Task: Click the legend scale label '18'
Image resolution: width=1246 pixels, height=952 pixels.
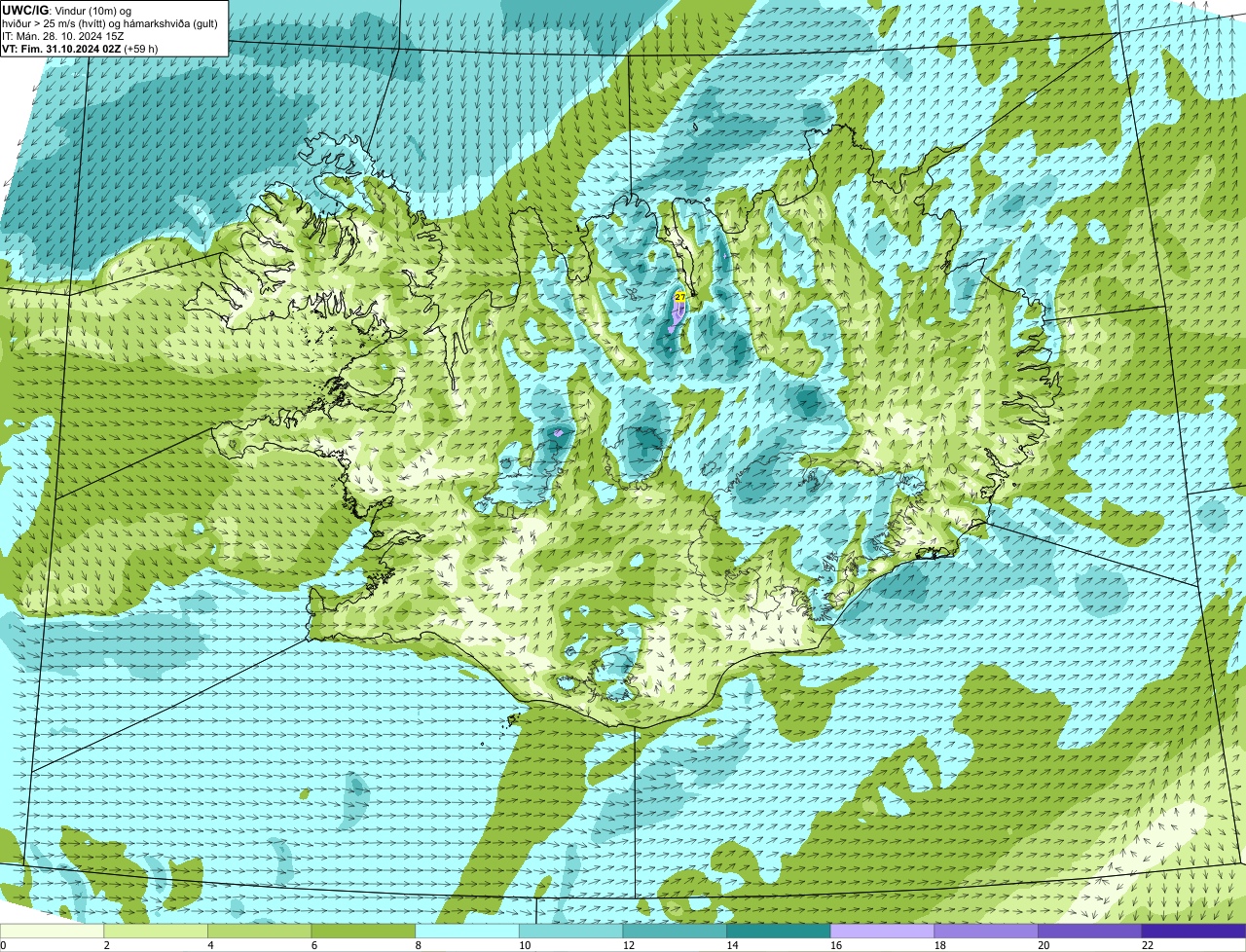Action: [940, 945]
